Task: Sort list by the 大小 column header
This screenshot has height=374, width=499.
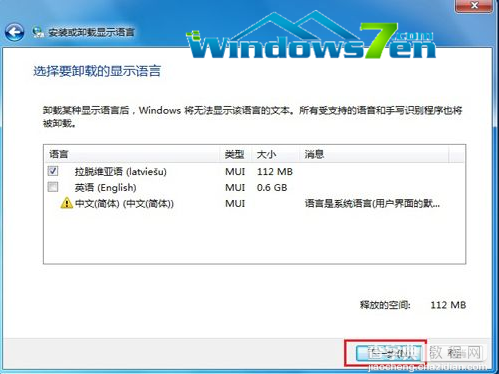Action: [276, 154]
